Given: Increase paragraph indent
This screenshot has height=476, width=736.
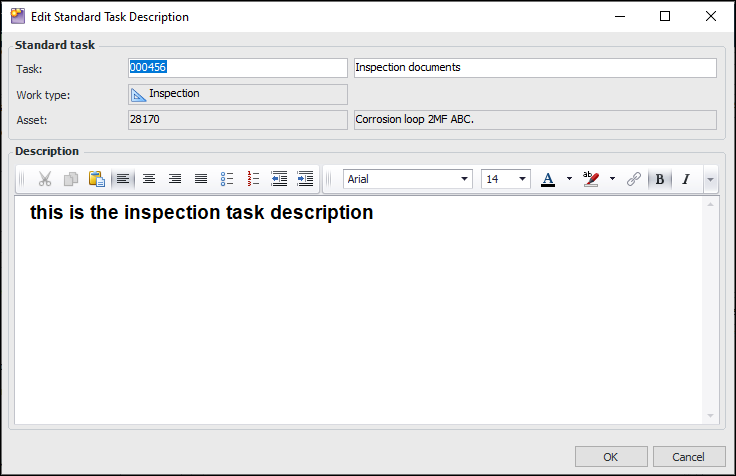Looking at the screenshot, I should point(305,179).
